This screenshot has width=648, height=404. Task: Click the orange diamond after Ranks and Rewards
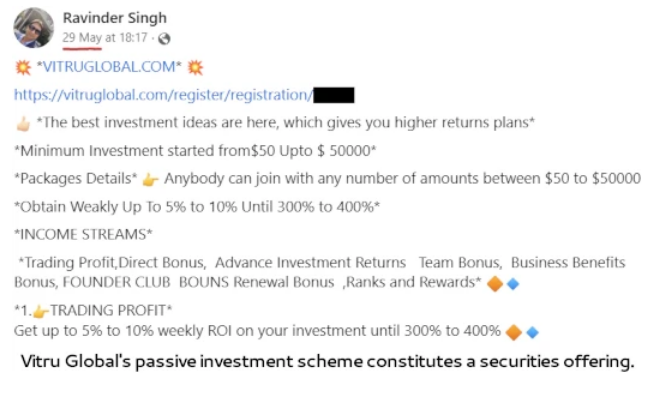pos(494,282)
